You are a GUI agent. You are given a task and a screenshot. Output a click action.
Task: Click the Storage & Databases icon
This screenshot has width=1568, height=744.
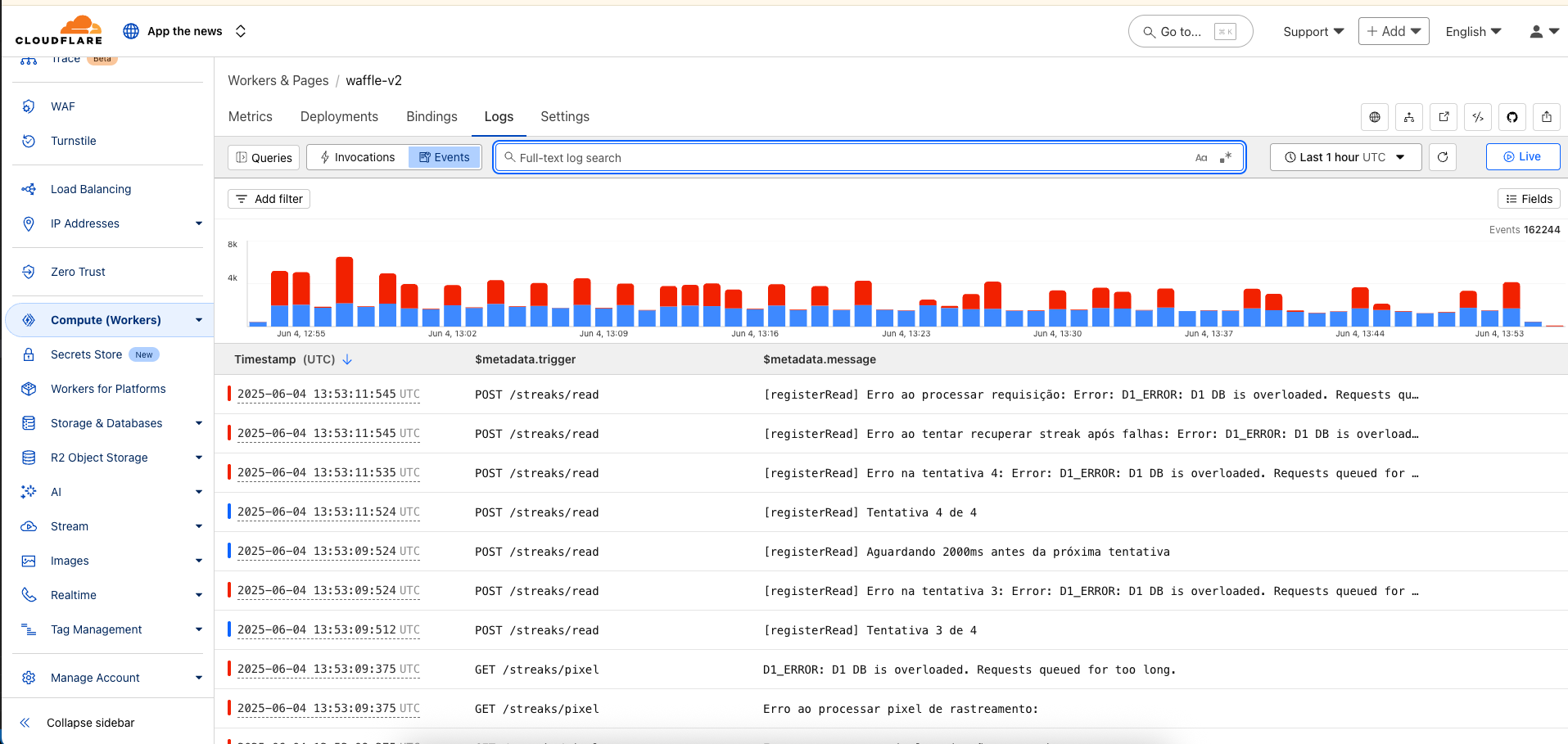(29, 423)
